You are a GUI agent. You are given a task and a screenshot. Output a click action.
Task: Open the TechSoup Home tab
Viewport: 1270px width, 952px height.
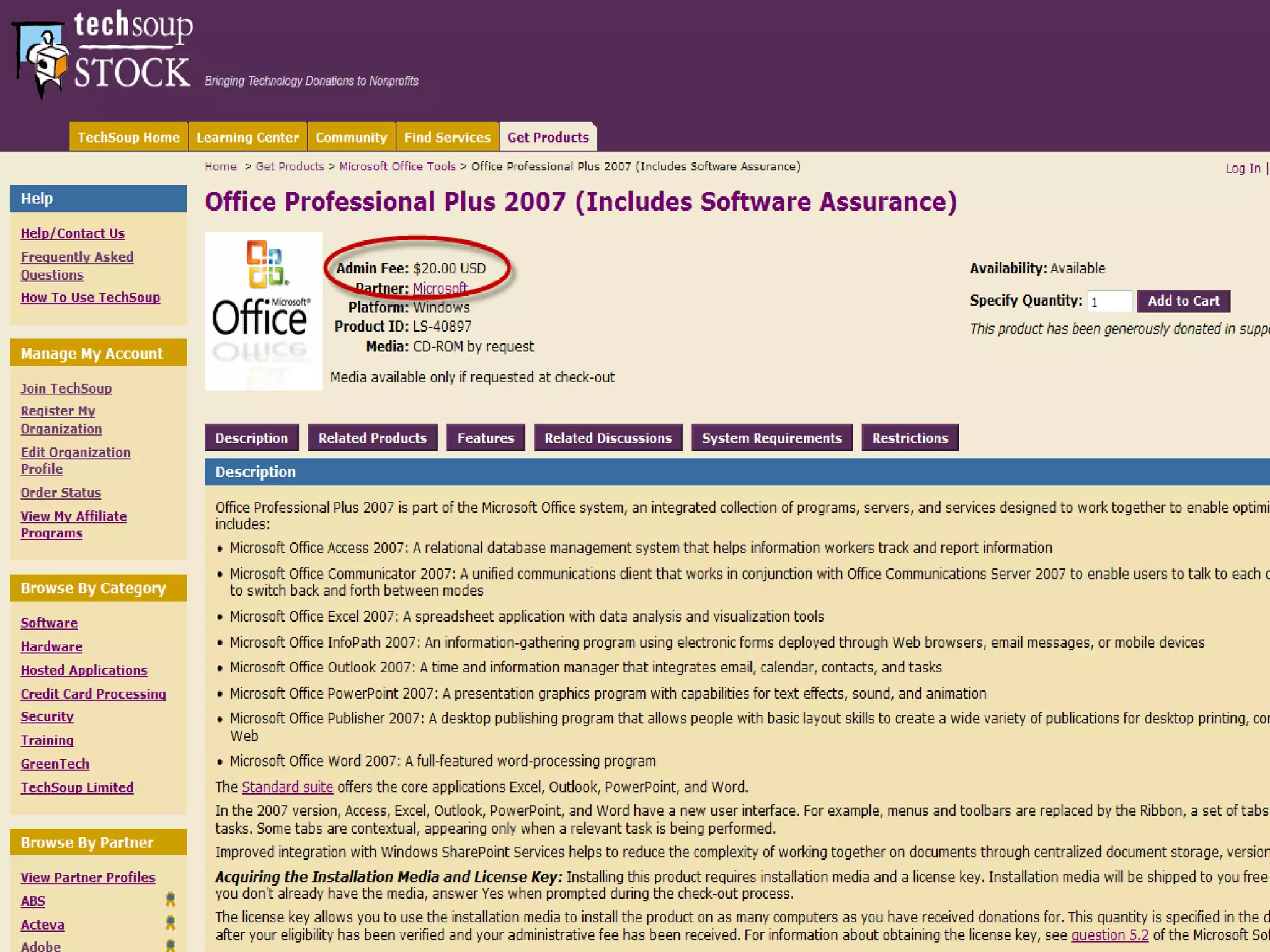click(128, 137)
